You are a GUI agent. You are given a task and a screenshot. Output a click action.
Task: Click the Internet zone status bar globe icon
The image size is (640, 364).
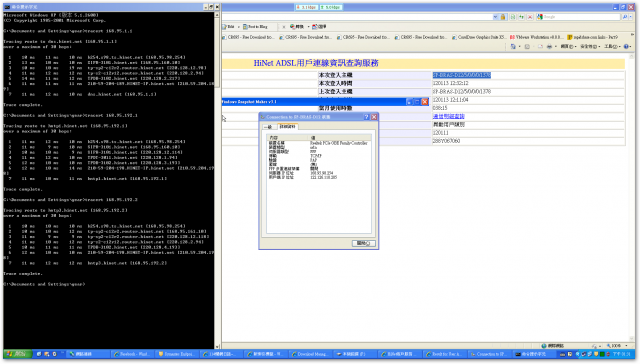pos(544,346)
